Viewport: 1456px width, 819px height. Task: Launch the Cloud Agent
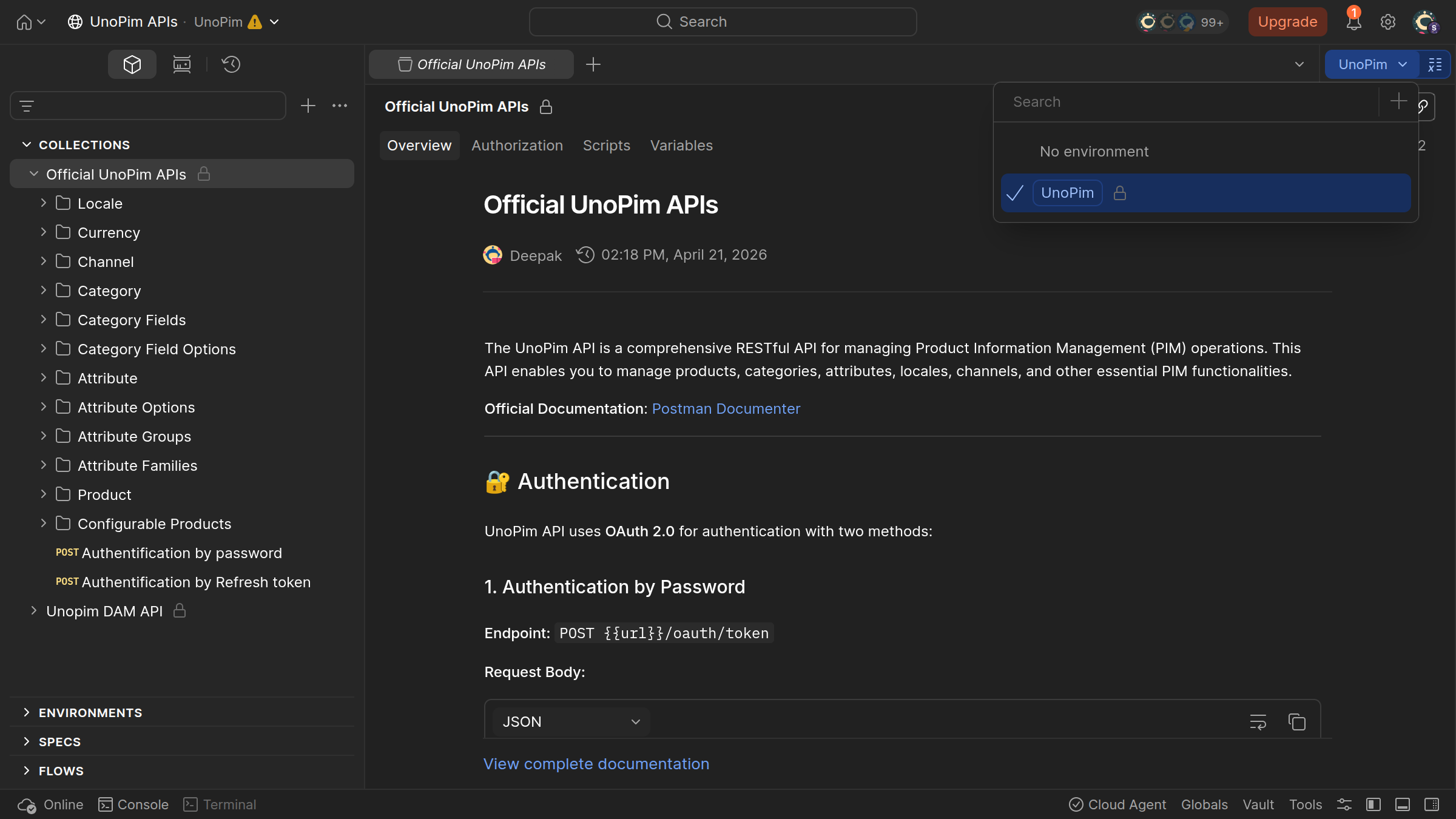(x=1117, y=804)
